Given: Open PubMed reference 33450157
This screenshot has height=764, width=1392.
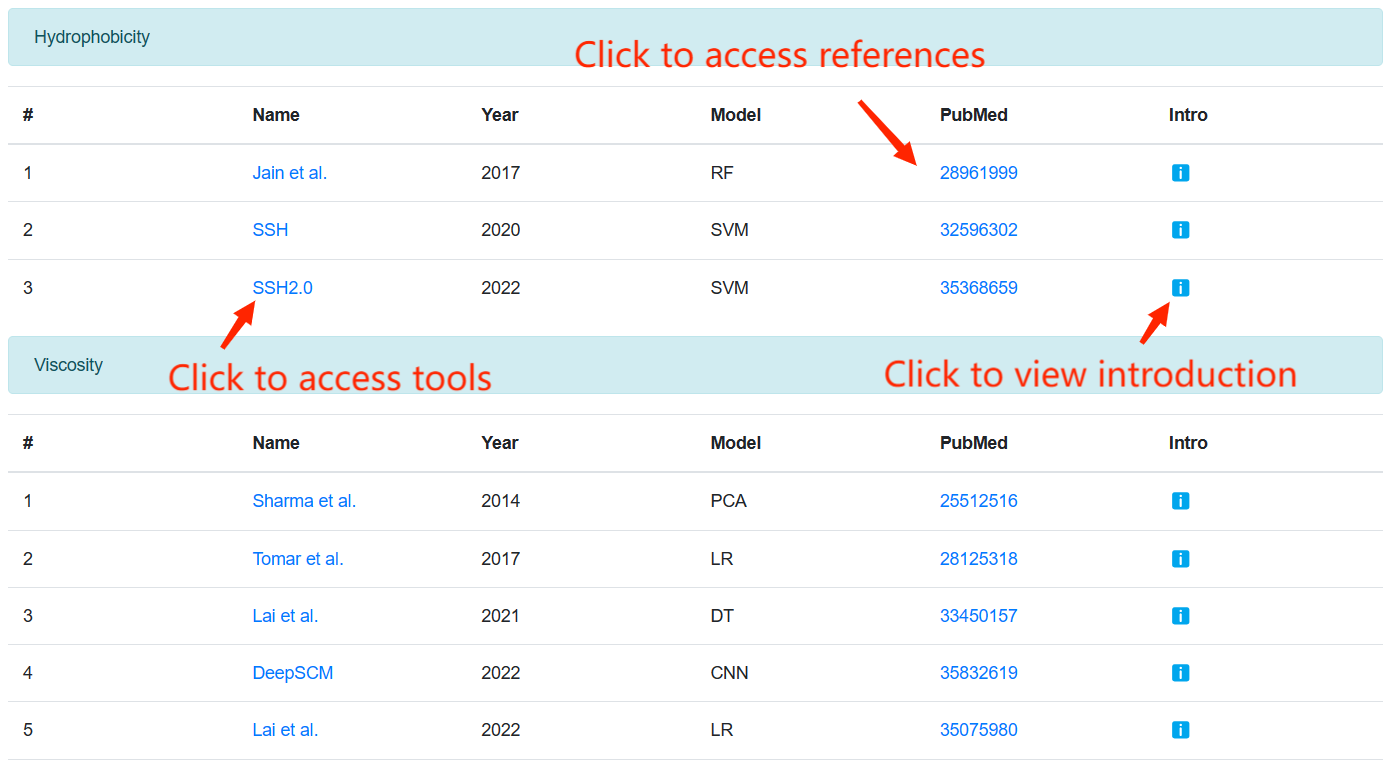Looking at the screenshot, I should (x=979, y=616).
